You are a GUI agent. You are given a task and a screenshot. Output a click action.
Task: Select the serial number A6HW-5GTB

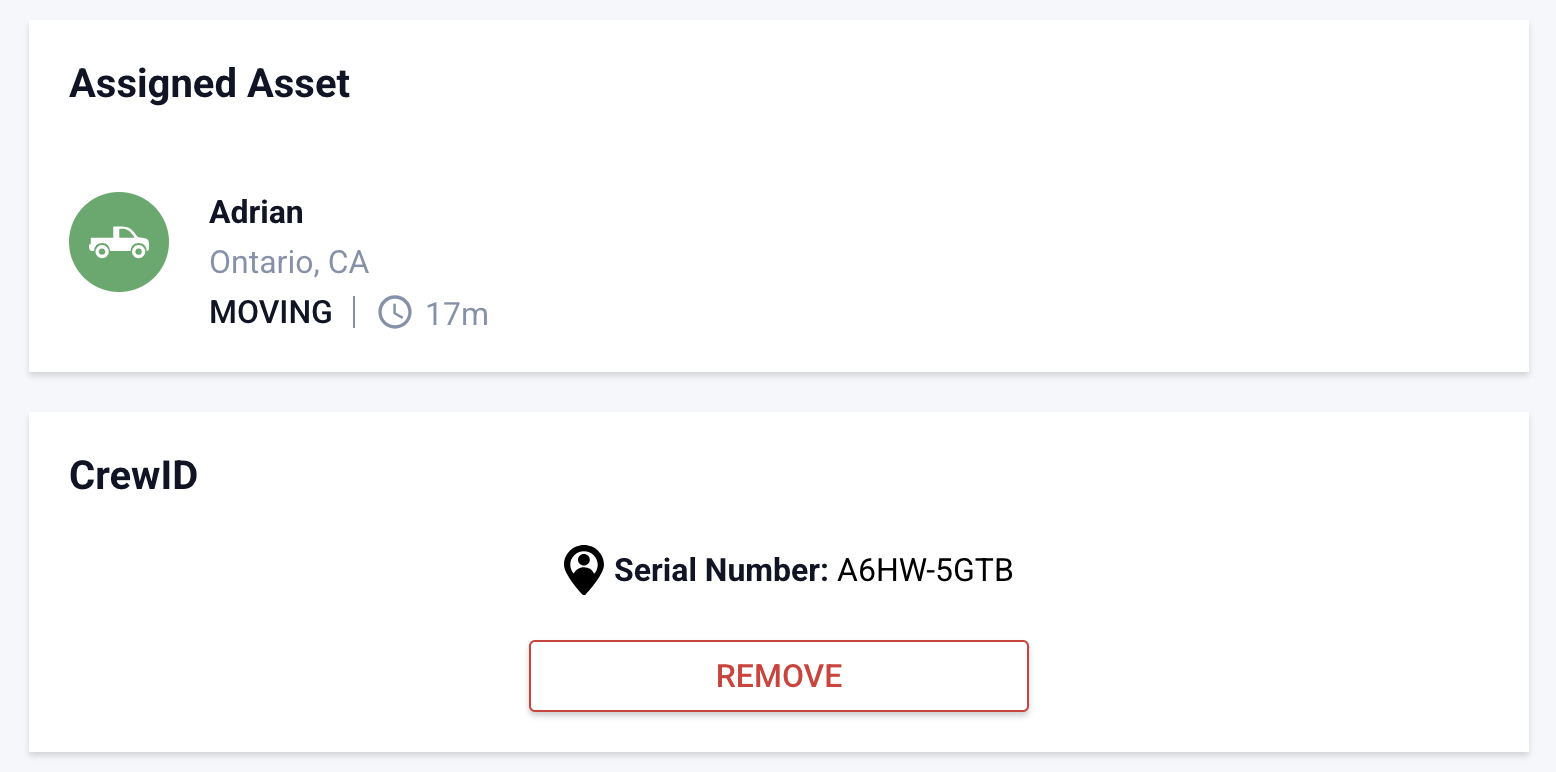[x=923, y=569]
